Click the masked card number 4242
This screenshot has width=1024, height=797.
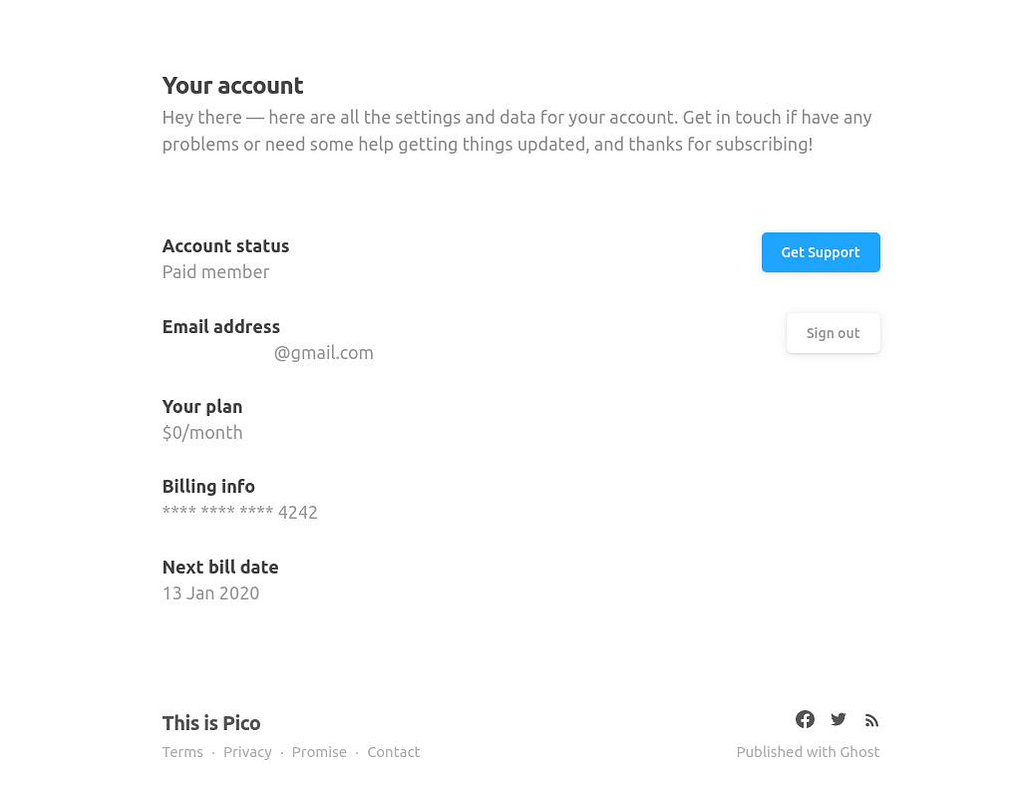[x=240, y=511]
